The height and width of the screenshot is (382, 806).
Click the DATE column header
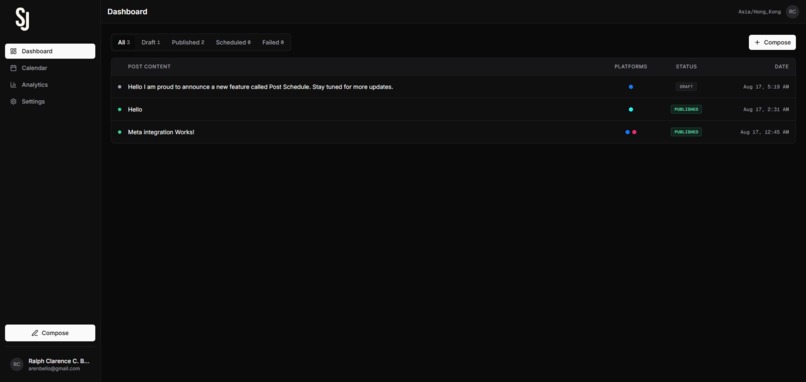[x=781, y=67]
